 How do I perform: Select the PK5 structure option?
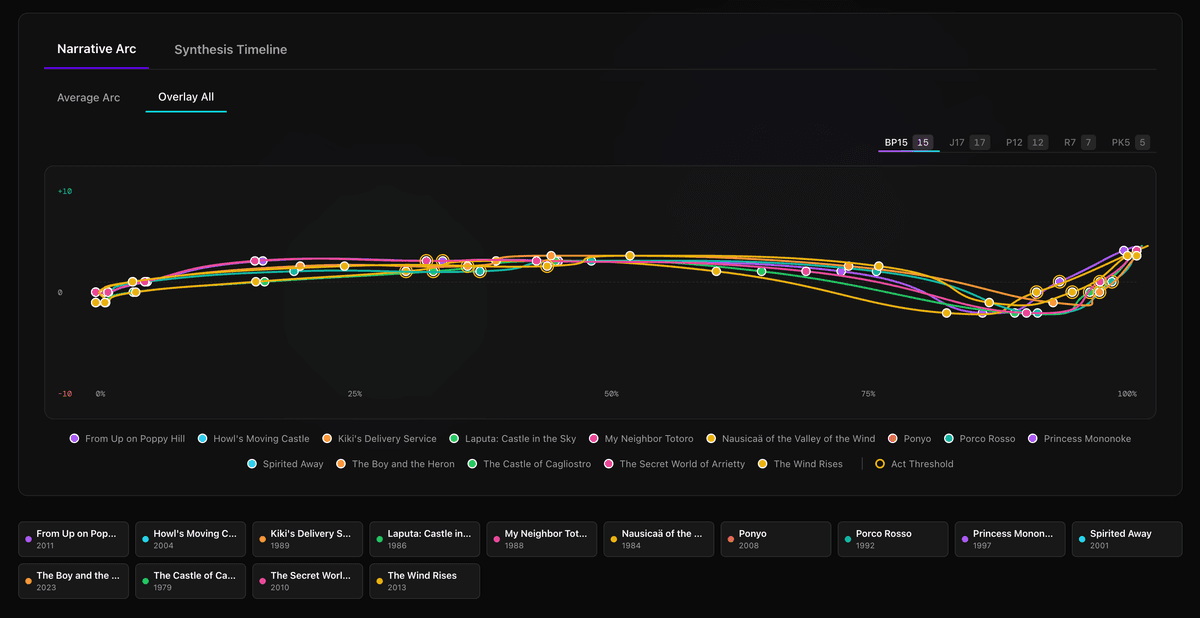pos(1130,142)
